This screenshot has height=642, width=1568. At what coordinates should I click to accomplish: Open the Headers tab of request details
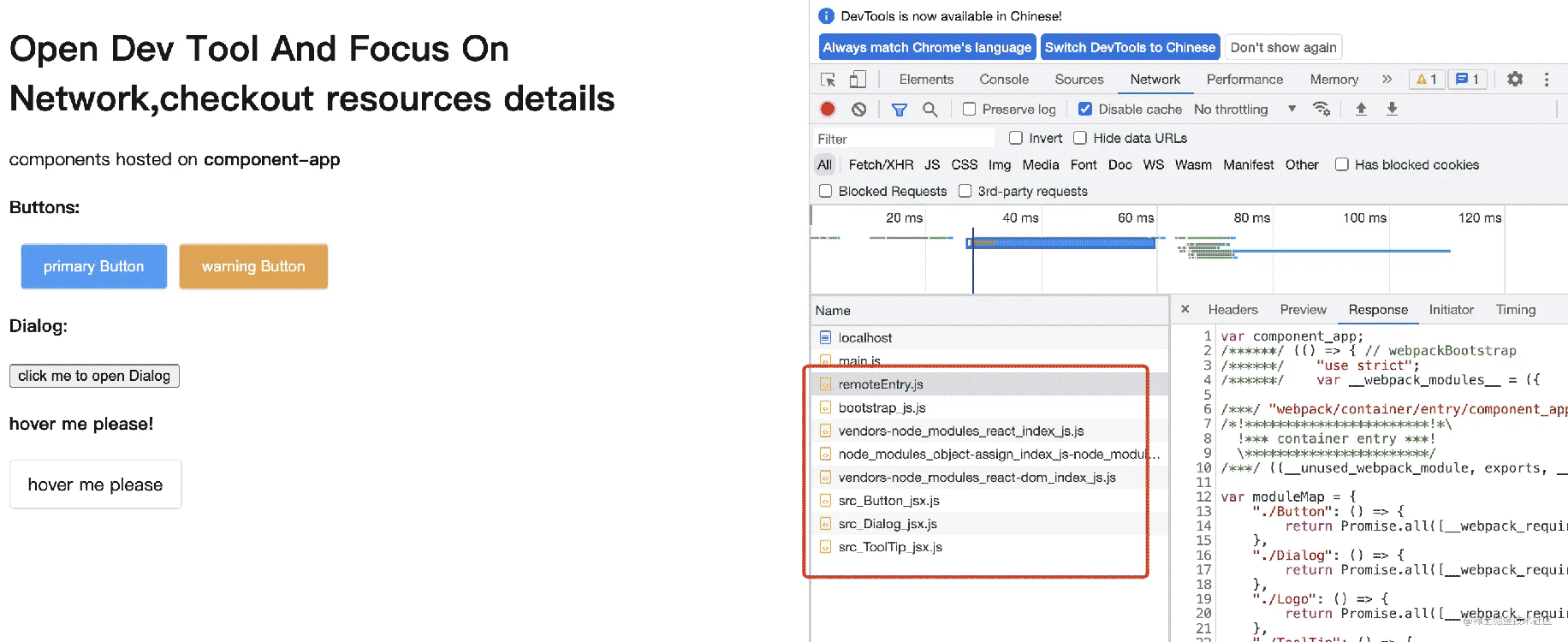[x=1232, y=310]
